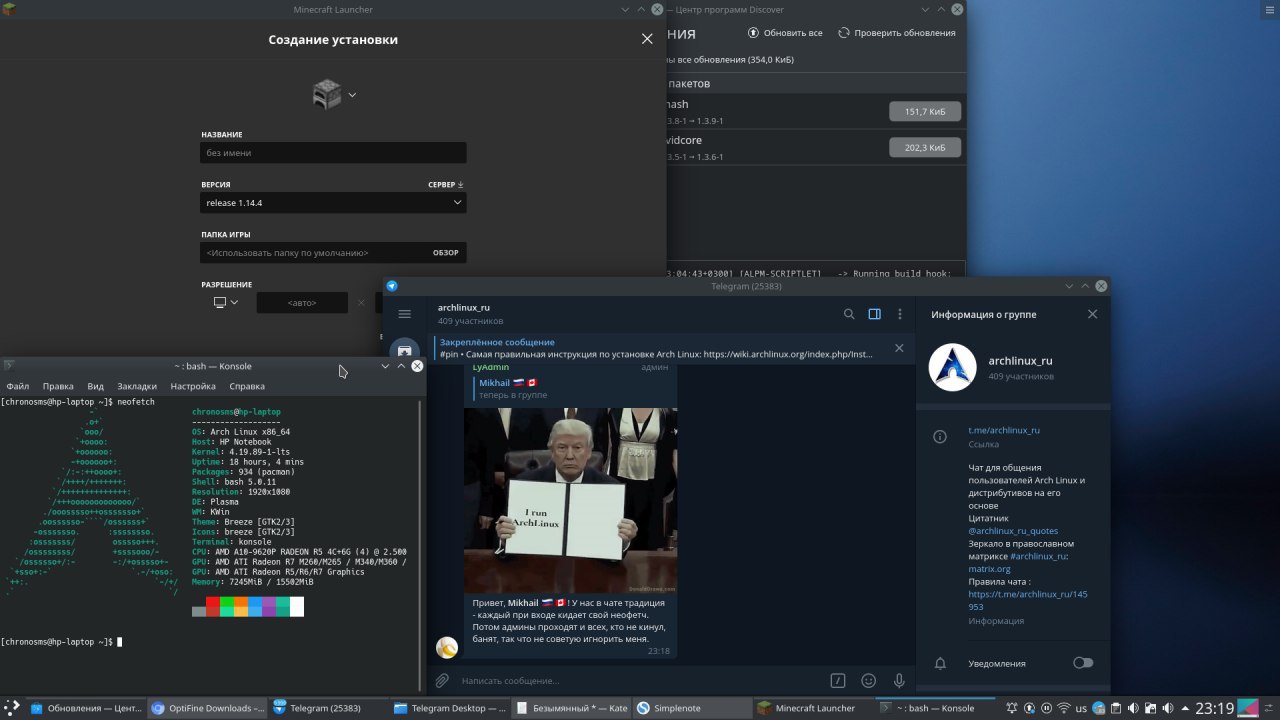1280x720 pixels.
Task: Expand the installation icon chooser chevron
Action: (352, 96)
